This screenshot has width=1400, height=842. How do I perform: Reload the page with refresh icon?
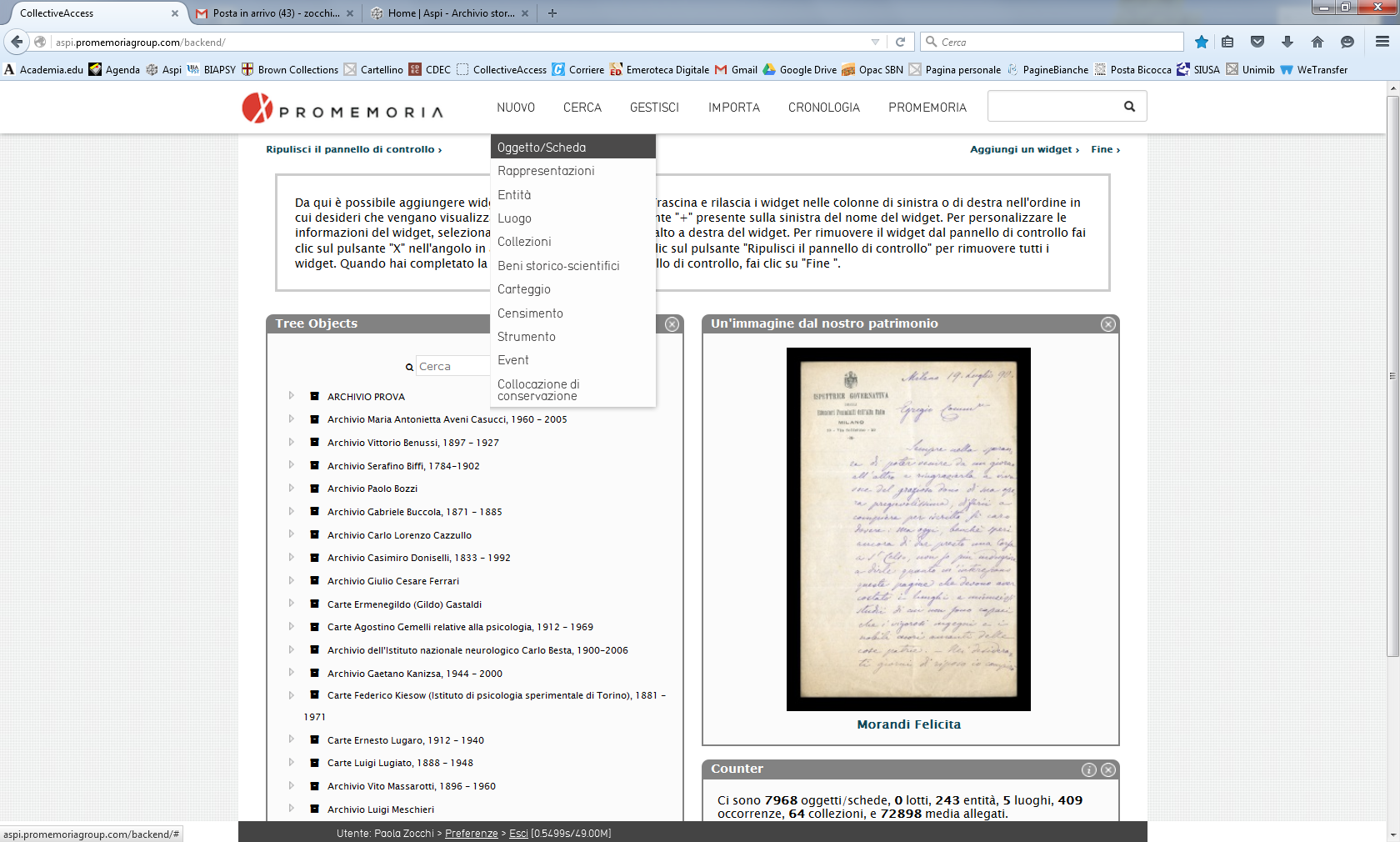900,42
